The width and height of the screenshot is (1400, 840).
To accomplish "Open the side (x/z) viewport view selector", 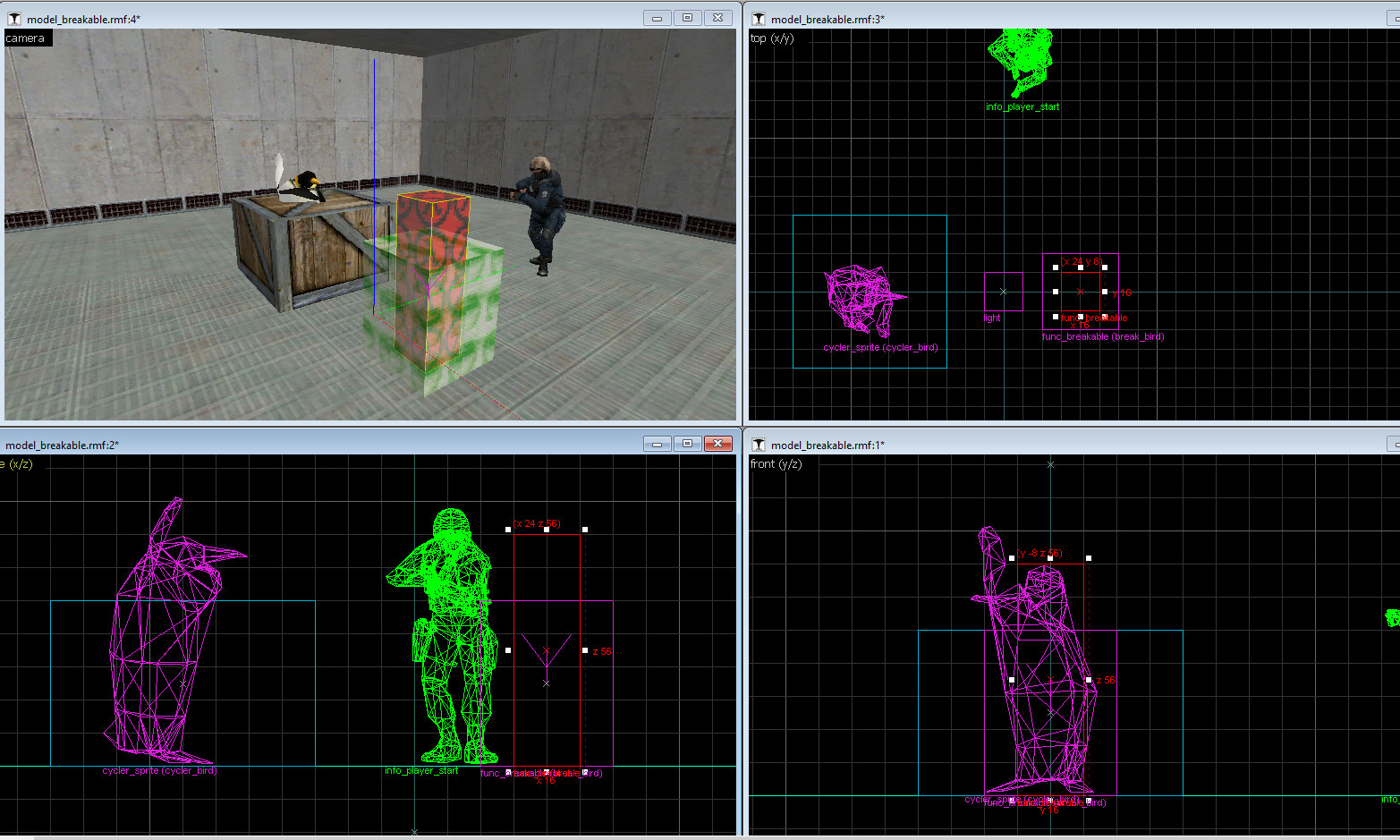I will (x=14, y=464).
